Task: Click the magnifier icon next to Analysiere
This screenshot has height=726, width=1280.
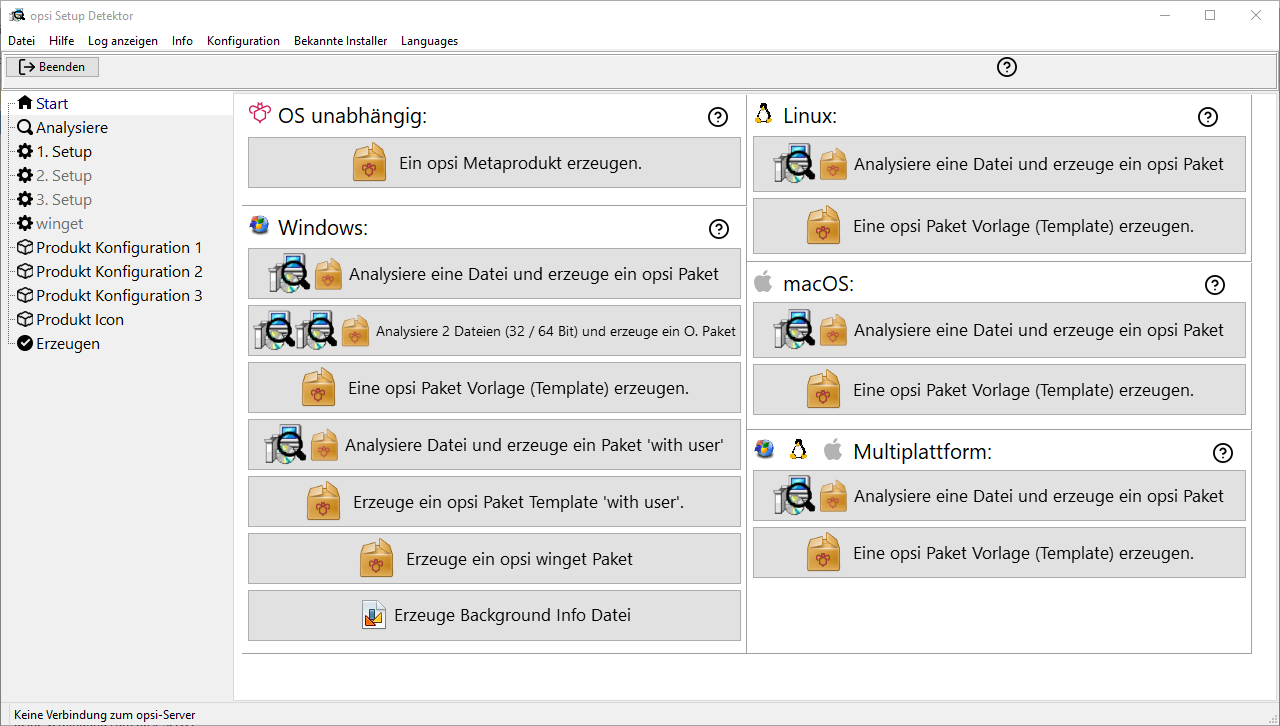Action: click(26, 127)
